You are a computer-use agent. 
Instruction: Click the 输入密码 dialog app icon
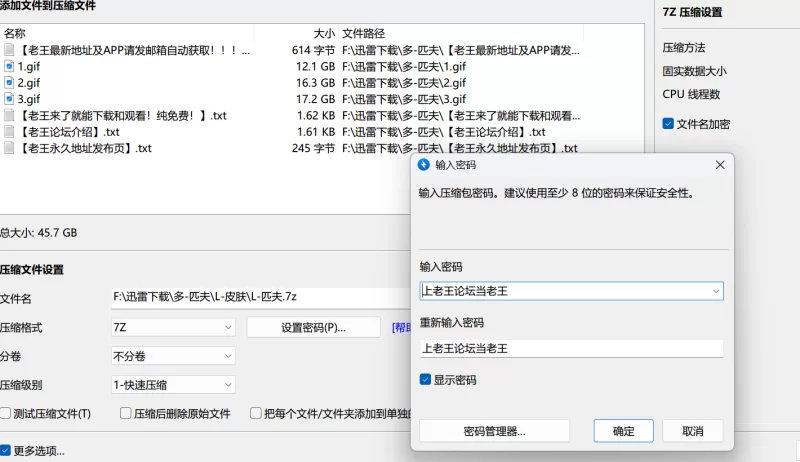[423, 165]
